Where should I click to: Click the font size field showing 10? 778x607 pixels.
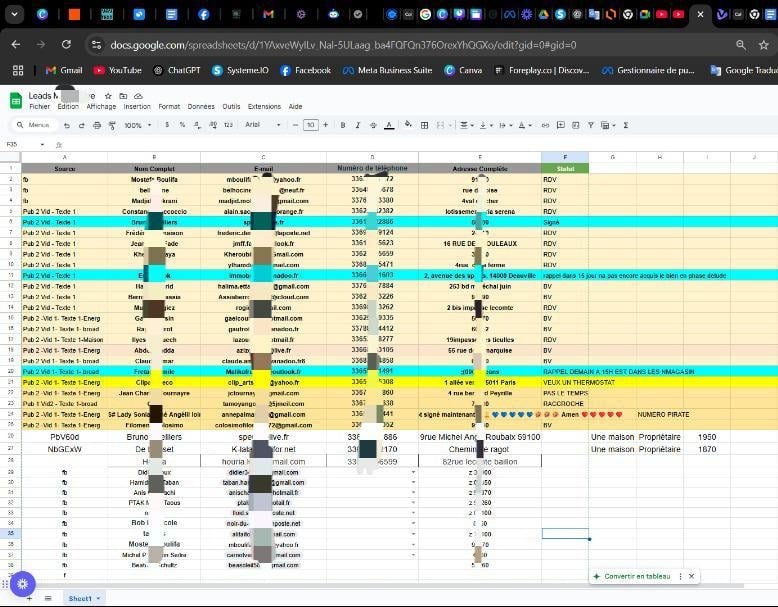click(311, 125)
